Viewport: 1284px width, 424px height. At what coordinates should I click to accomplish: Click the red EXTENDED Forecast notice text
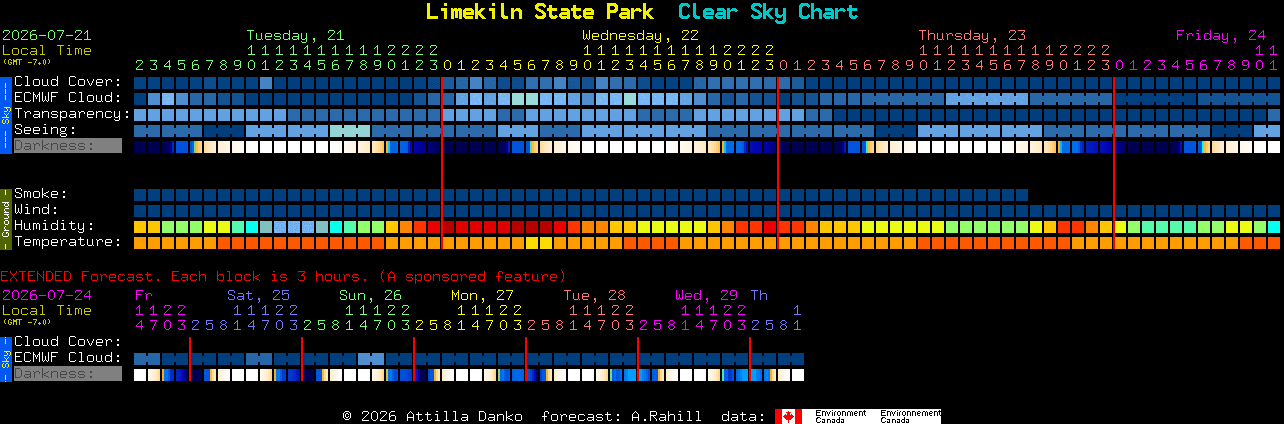[283, 276]
